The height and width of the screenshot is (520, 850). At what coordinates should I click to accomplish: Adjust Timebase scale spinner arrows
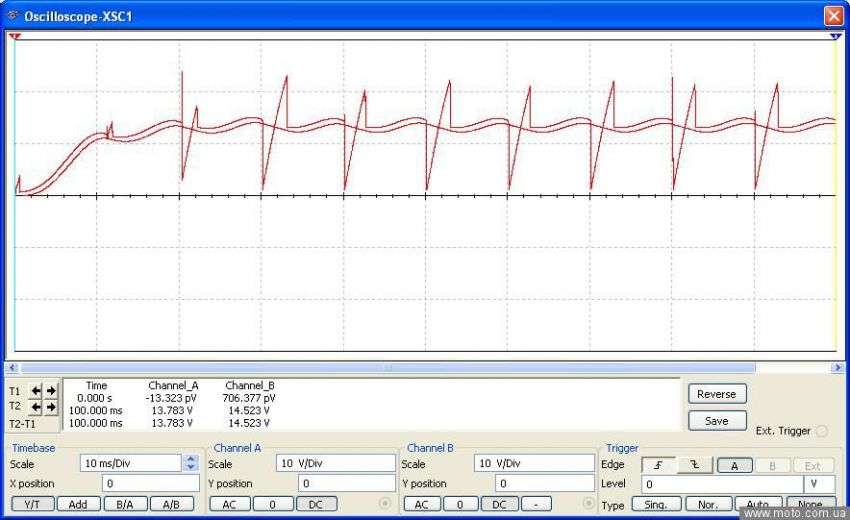pos(191,463)
